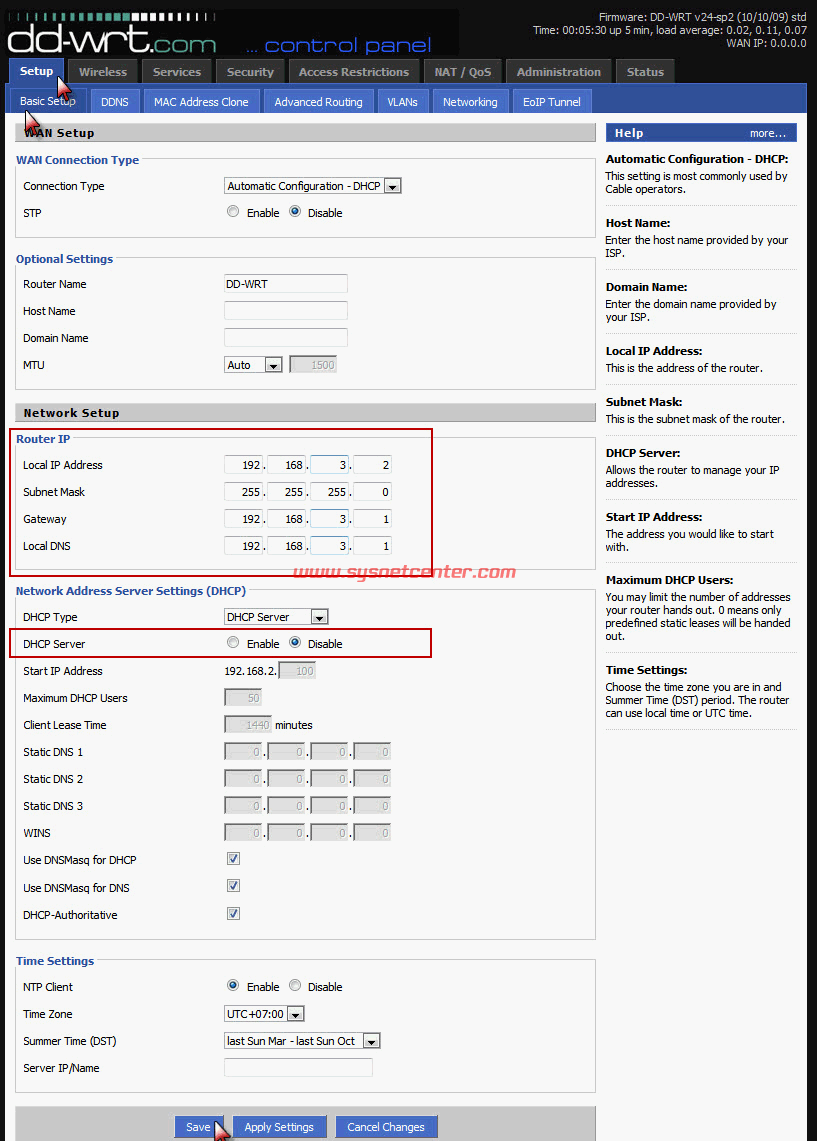Viewport: 817px width, 1141px height.
Task: Click Static DNS 3 last octet field
Action: click(372, 806)
